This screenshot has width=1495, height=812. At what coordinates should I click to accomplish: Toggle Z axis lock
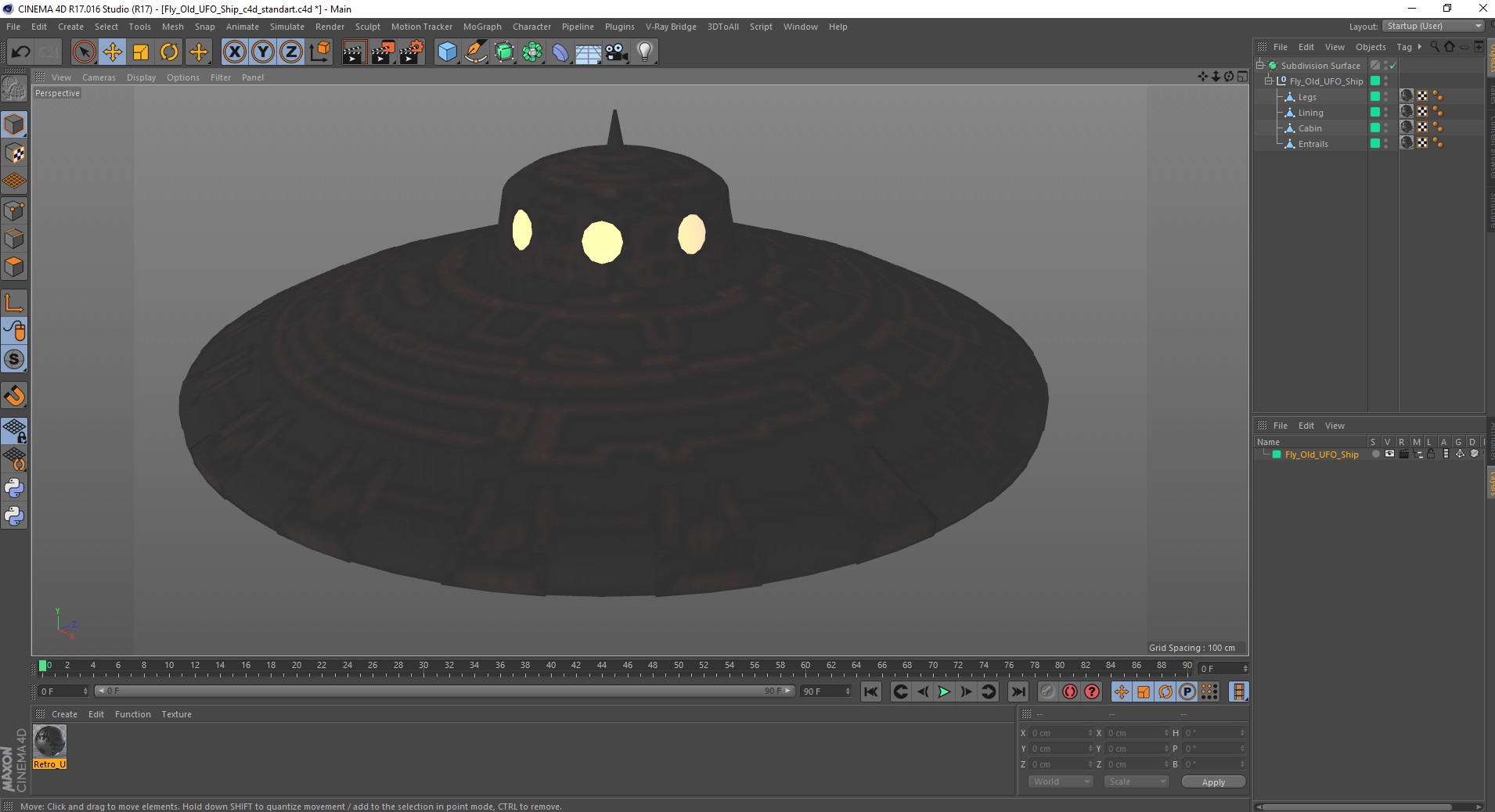(291, 52)
